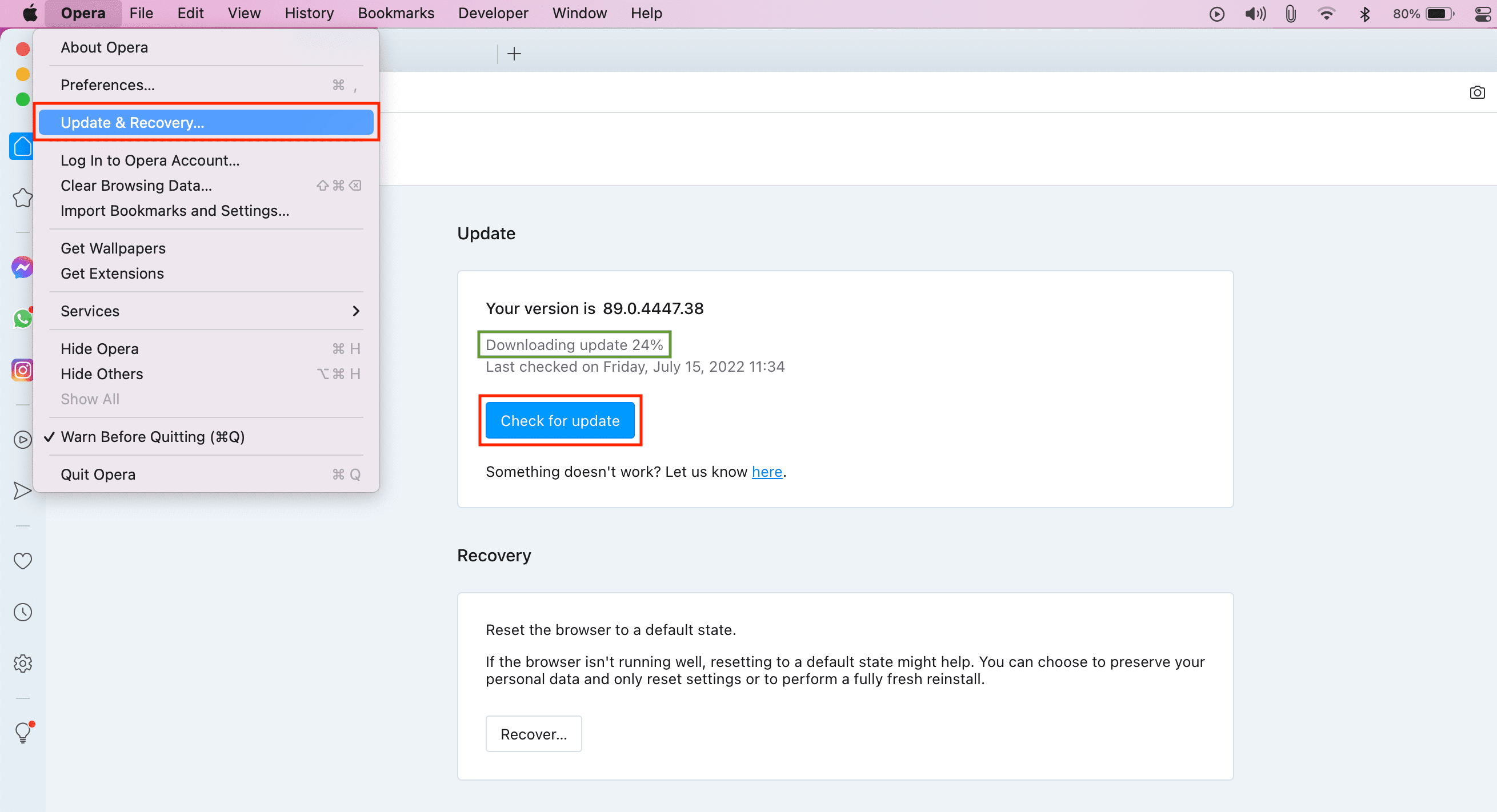Open Pinboards heart icon in sidebar

[23, 561]
